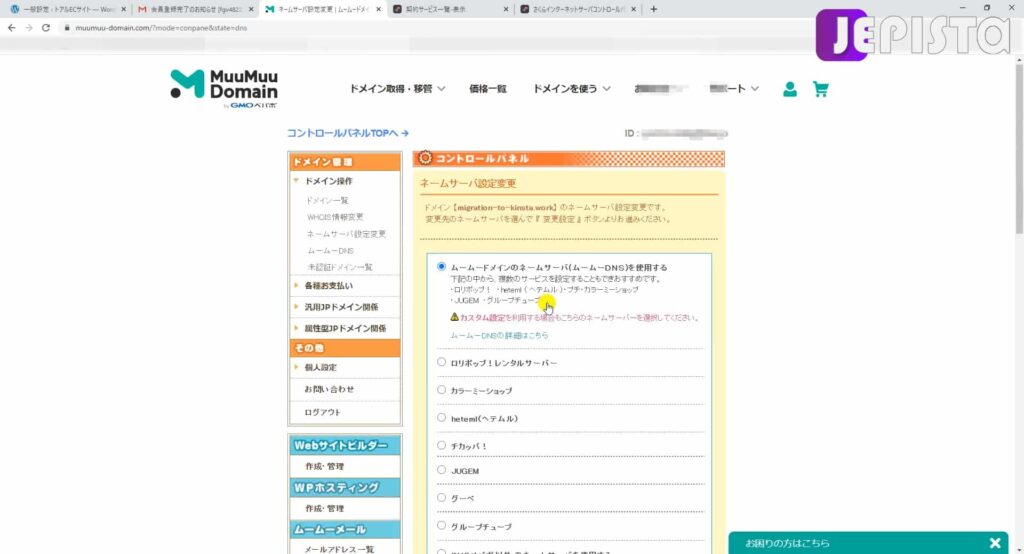The height and width of the screenshot is (554, 1024).
Task: Open a new browser tab
Action: (654, 9)
